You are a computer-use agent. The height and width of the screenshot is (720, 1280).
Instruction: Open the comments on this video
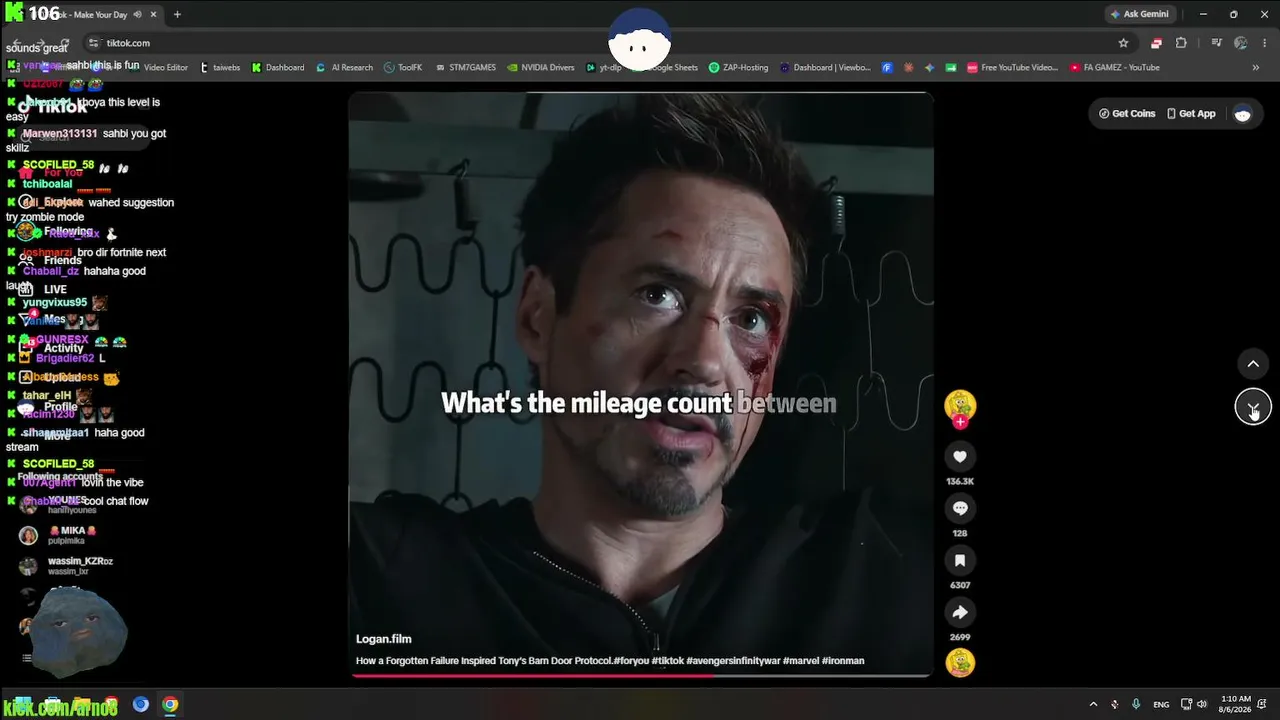point(960,508)
